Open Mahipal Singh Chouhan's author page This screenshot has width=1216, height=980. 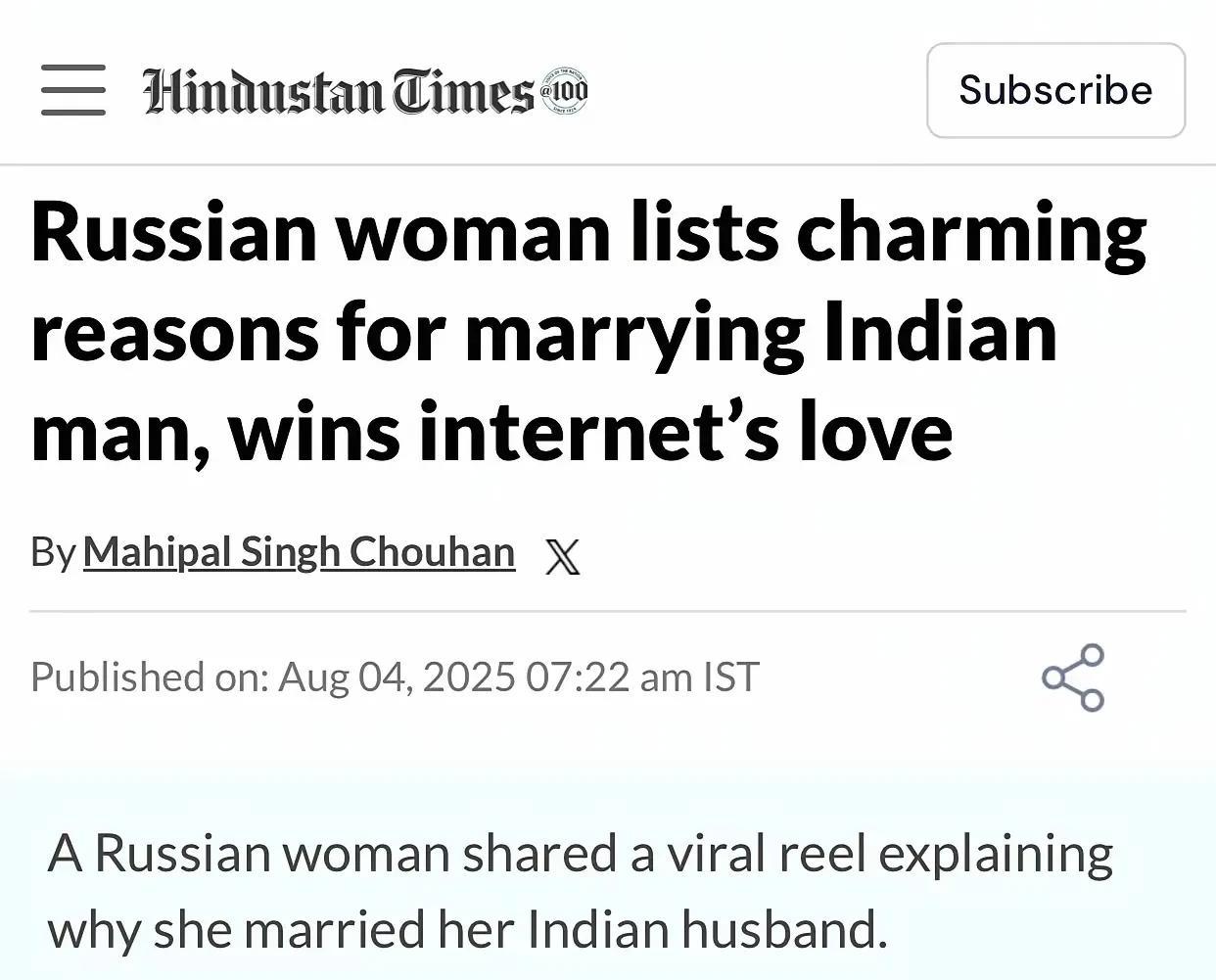point(299,552)
